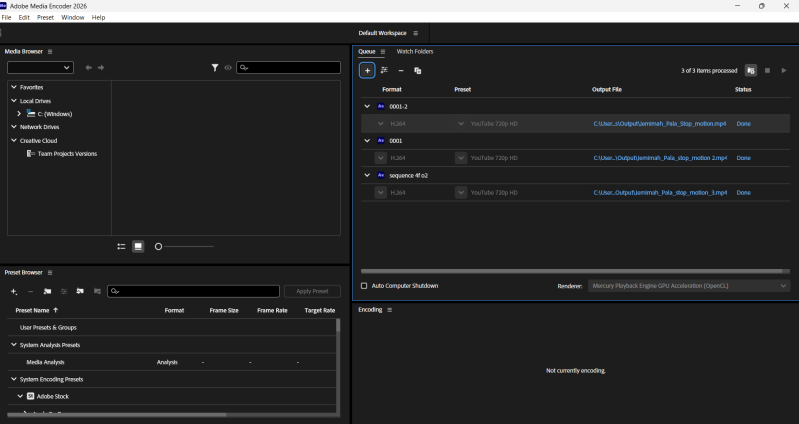
Task: Collapse the Local Drives tree node
Action: click(x=14, y=101)
